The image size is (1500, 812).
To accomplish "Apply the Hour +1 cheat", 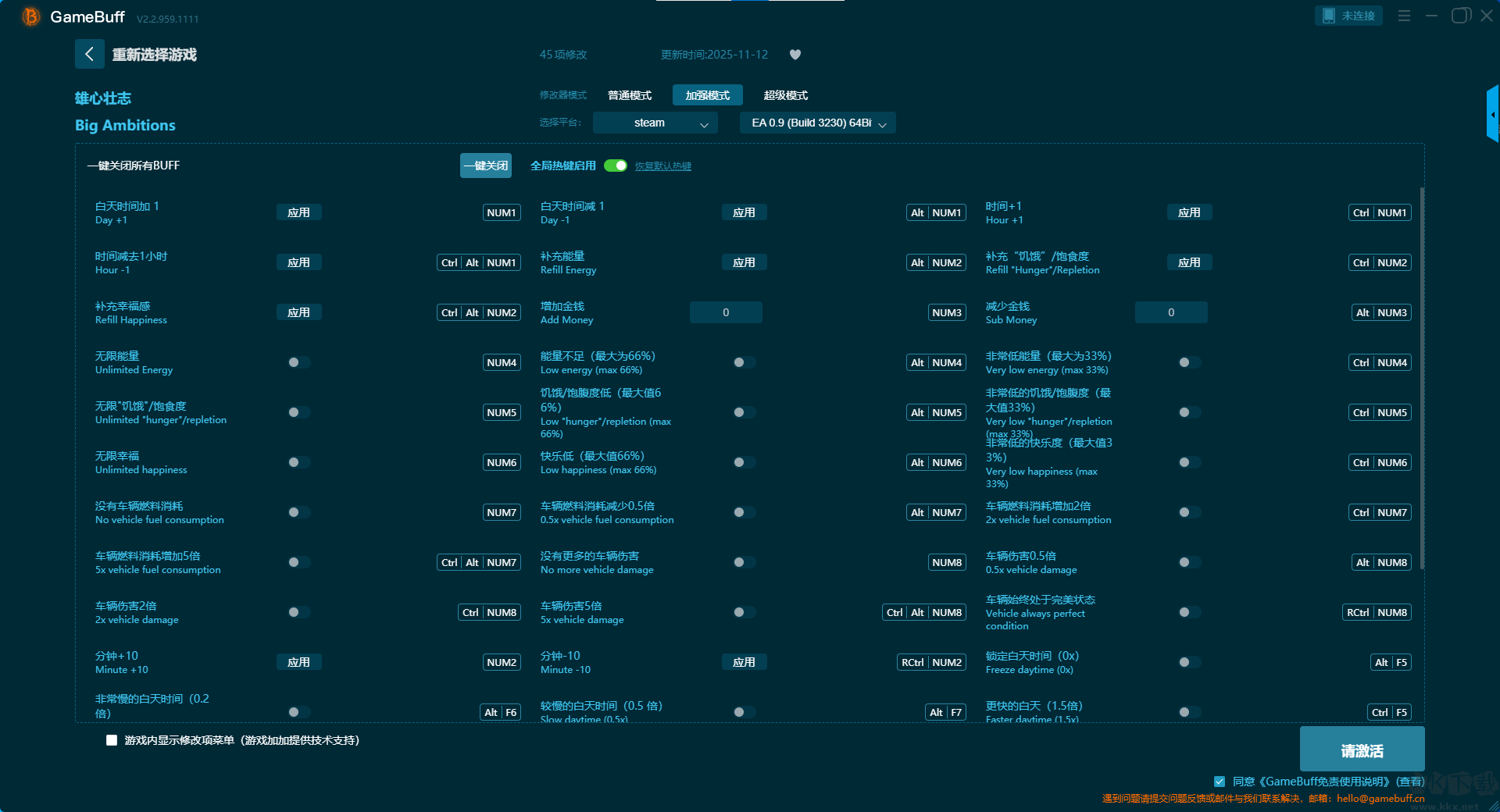I will coord(1189,212).
